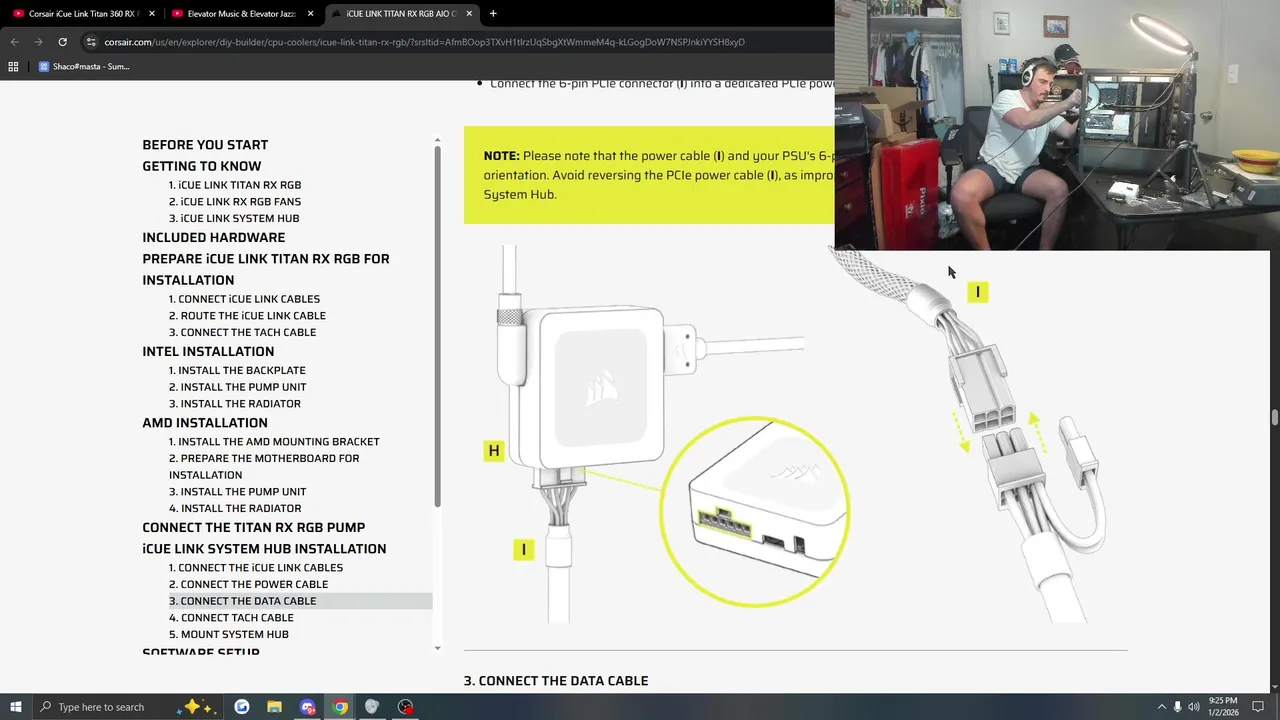
Task: Open the Discord taskbar icon with notifications
Action: (307, 707)
